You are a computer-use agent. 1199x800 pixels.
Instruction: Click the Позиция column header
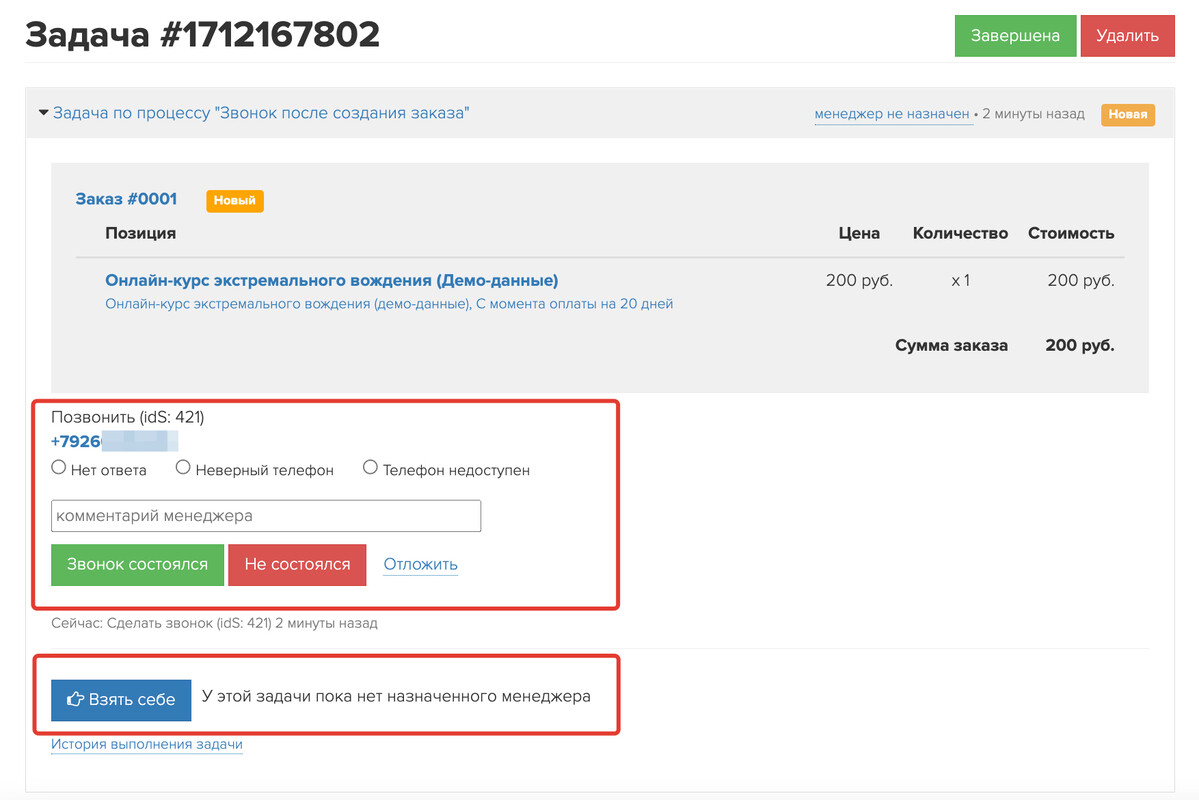coord(141,233)
